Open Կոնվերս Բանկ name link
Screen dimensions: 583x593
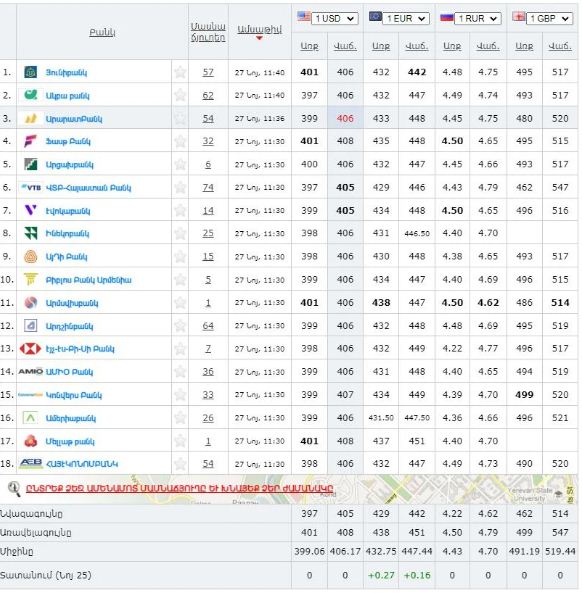tap(74, 395)
